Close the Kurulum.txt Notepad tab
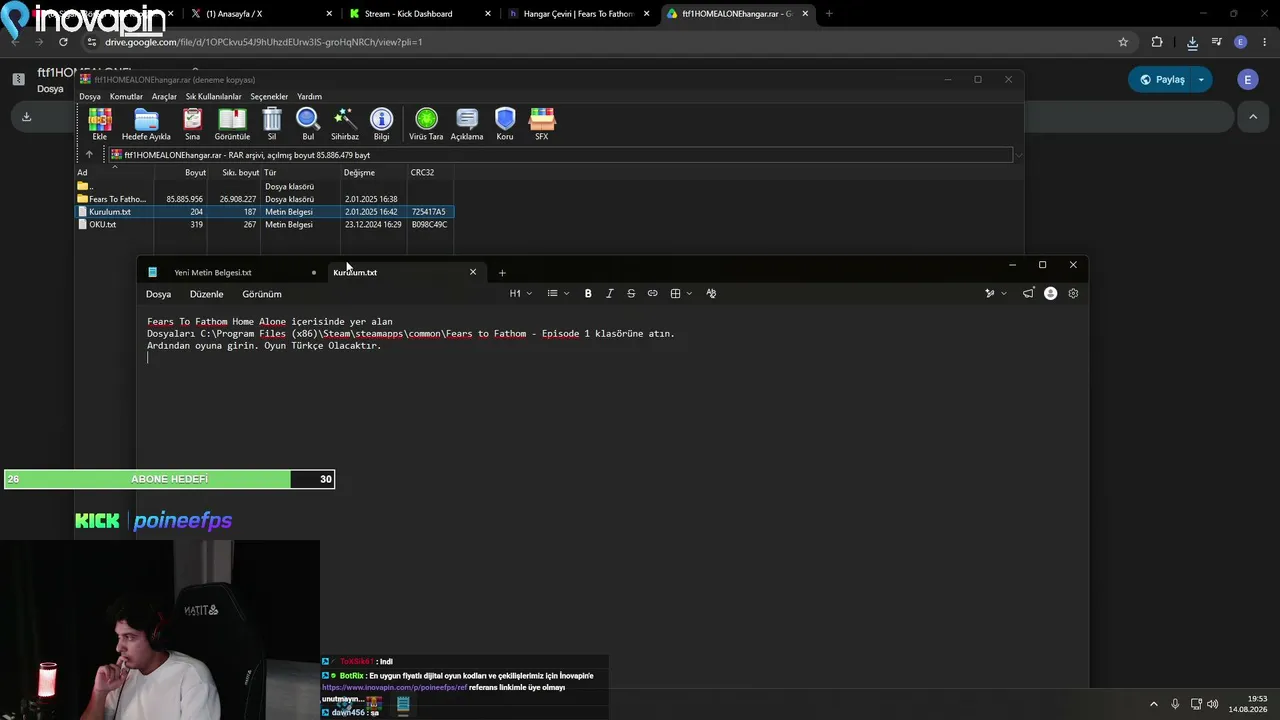 click(x=473, y=272)
